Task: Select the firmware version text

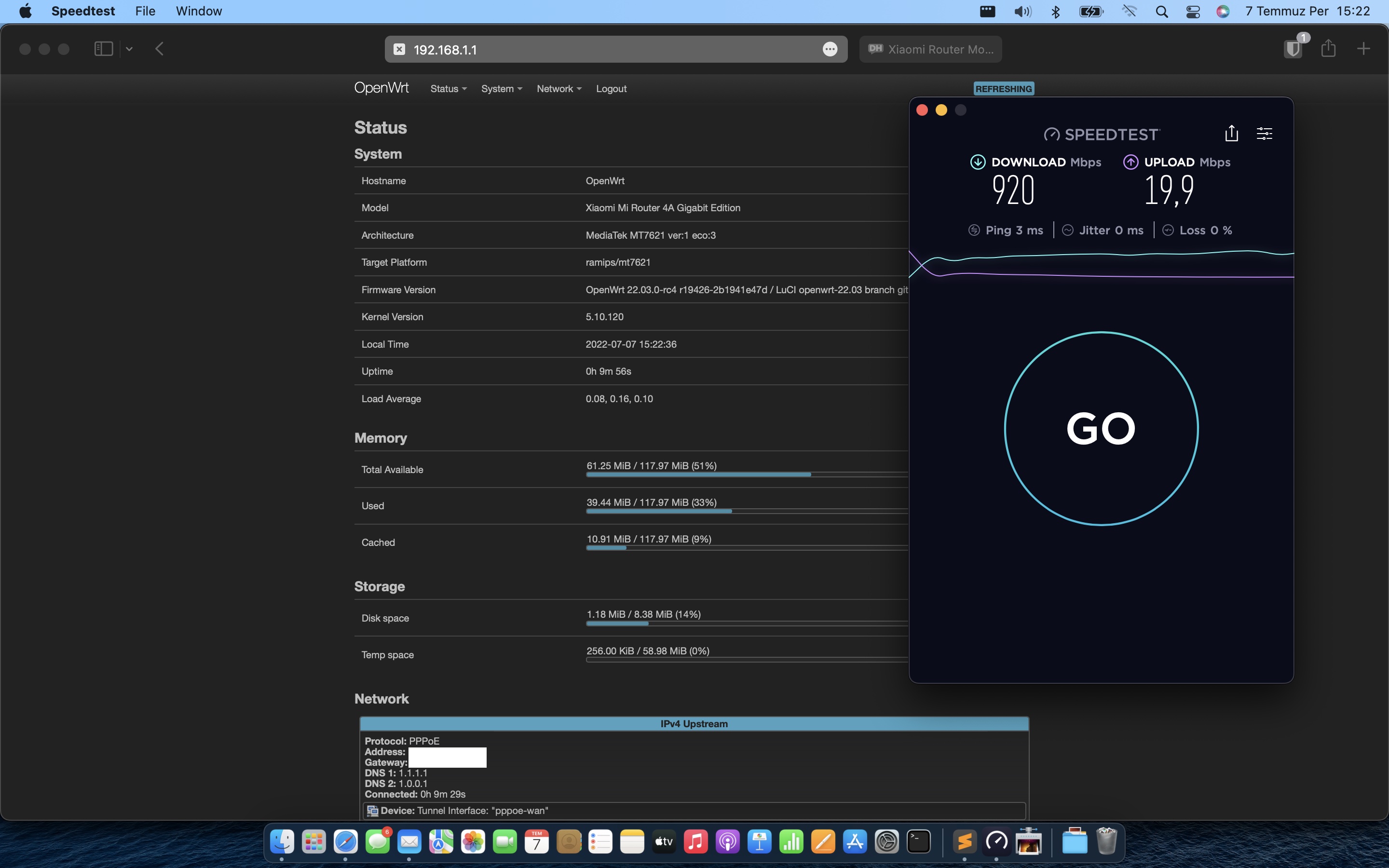Action: click(x=746, y=290)
